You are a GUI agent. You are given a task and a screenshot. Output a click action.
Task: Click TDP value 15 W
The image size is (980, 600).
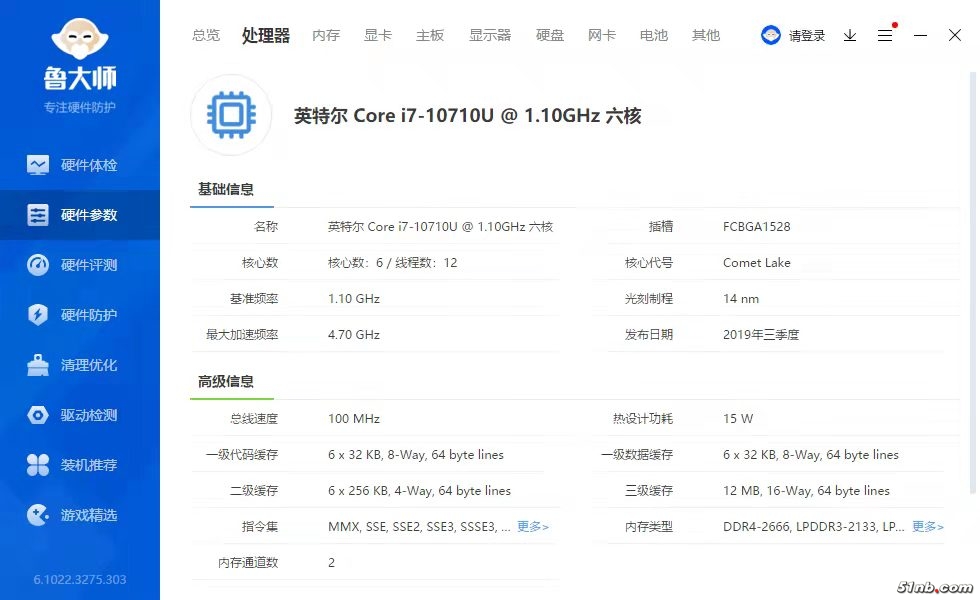pos(738,419)
